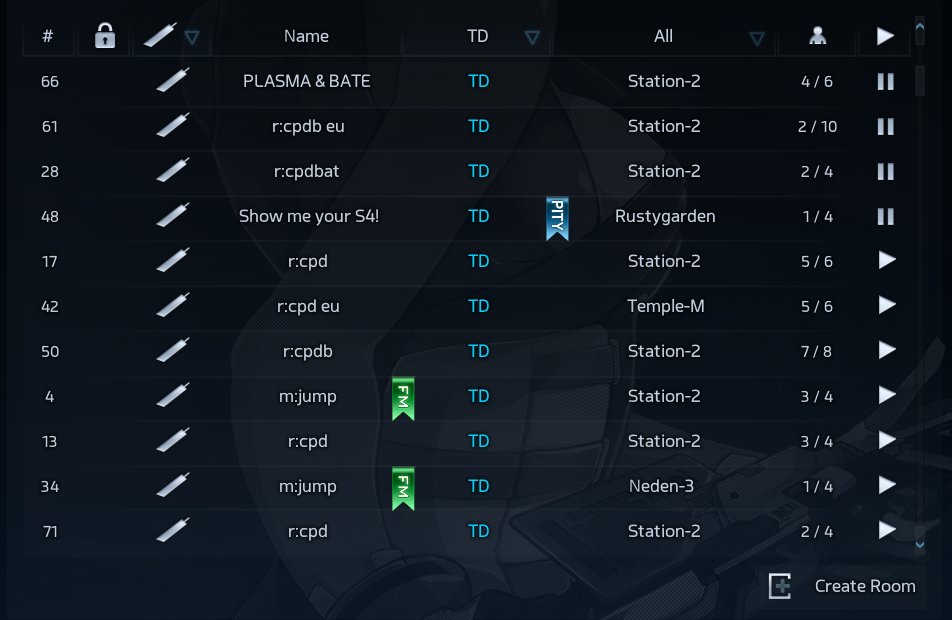Click the play status column header icon

[x=885, y=37]
